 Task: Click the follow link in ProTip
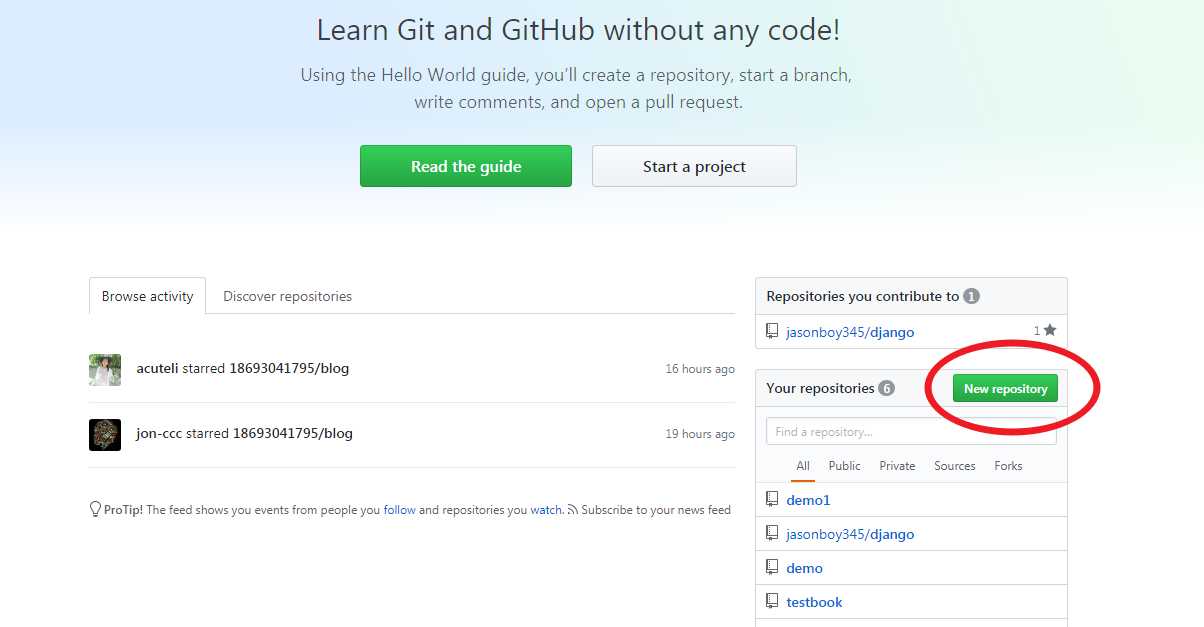point(399,510)
